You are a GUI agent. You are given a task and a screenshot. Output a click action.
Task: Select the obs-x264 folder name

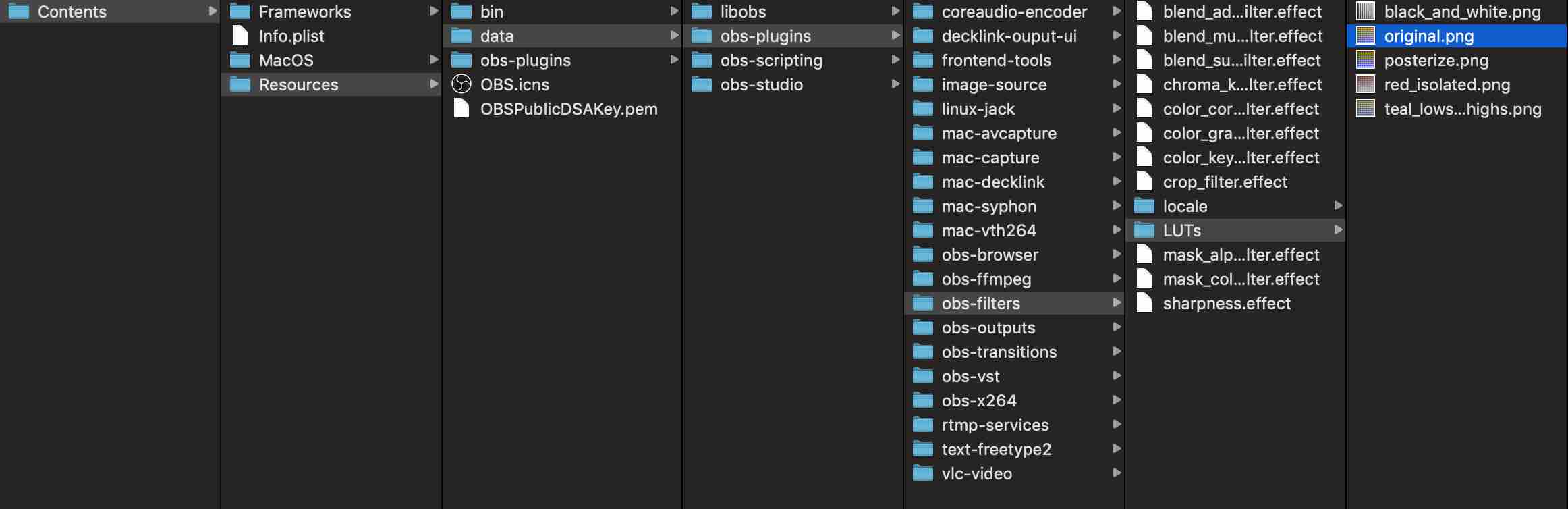tap(978, 401)
